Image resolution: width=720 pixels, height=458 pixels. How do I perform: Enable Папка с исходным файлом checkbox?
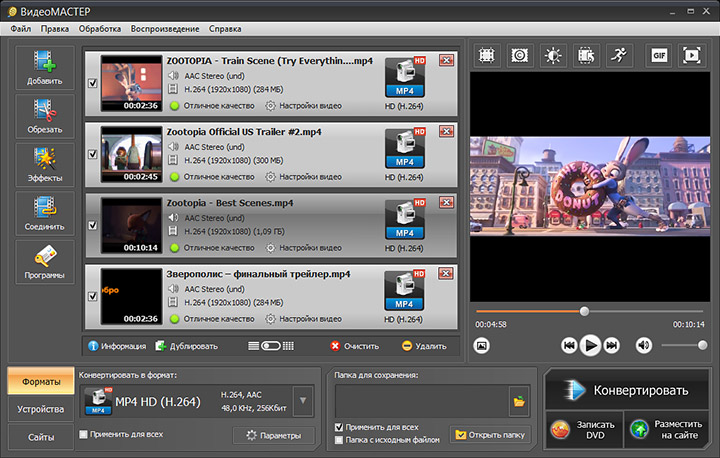click(x=339, y=440)
